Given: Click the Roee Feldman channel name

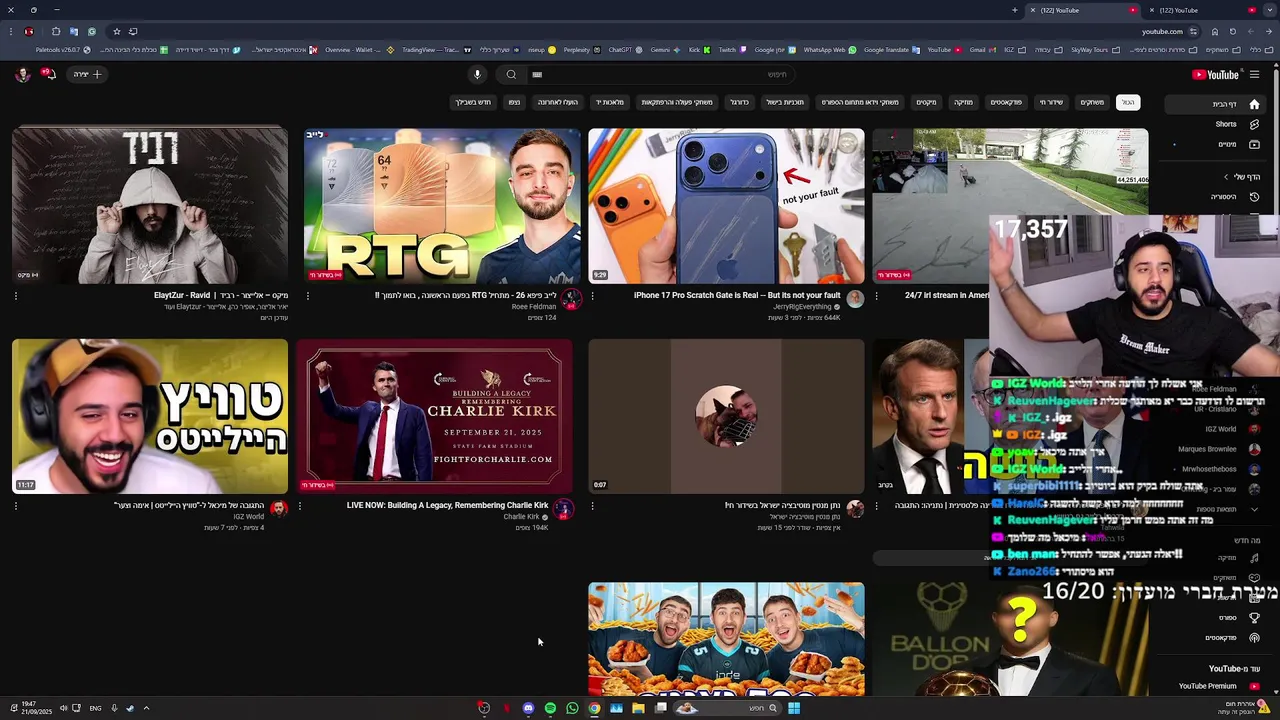Looking at the screenshot, I should [x=534, y=307].
